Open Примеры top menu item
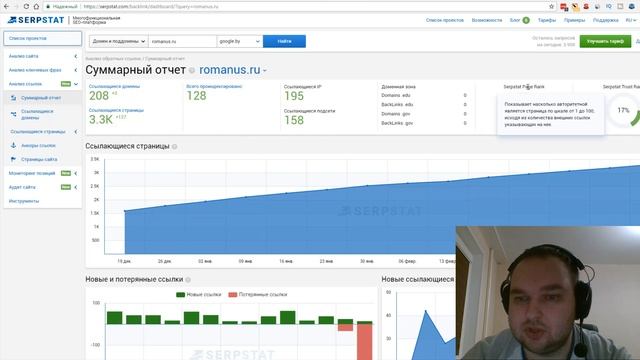640x360 pixels. click(x=574, y=20)
